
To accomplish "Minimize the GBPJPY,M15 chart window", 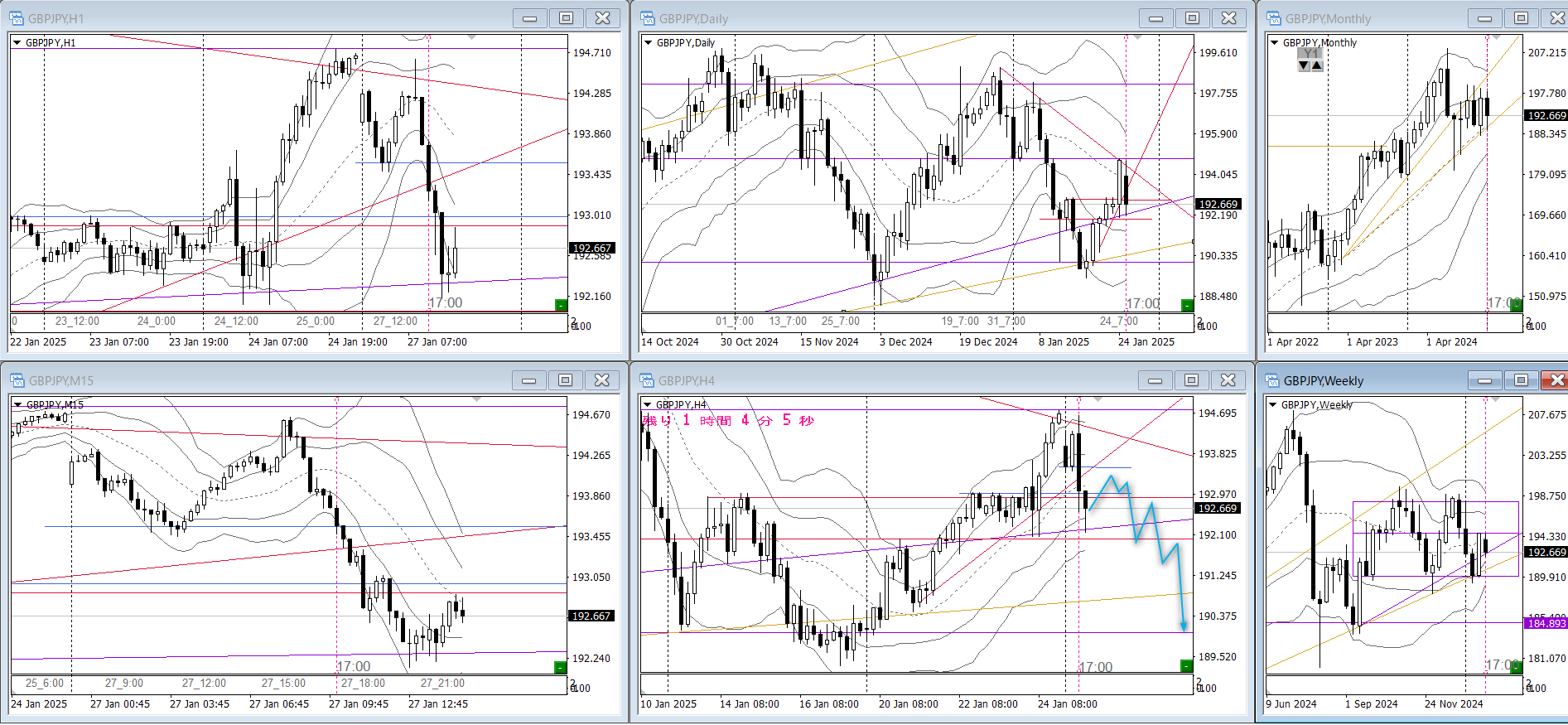I will (x=528, y=380).
